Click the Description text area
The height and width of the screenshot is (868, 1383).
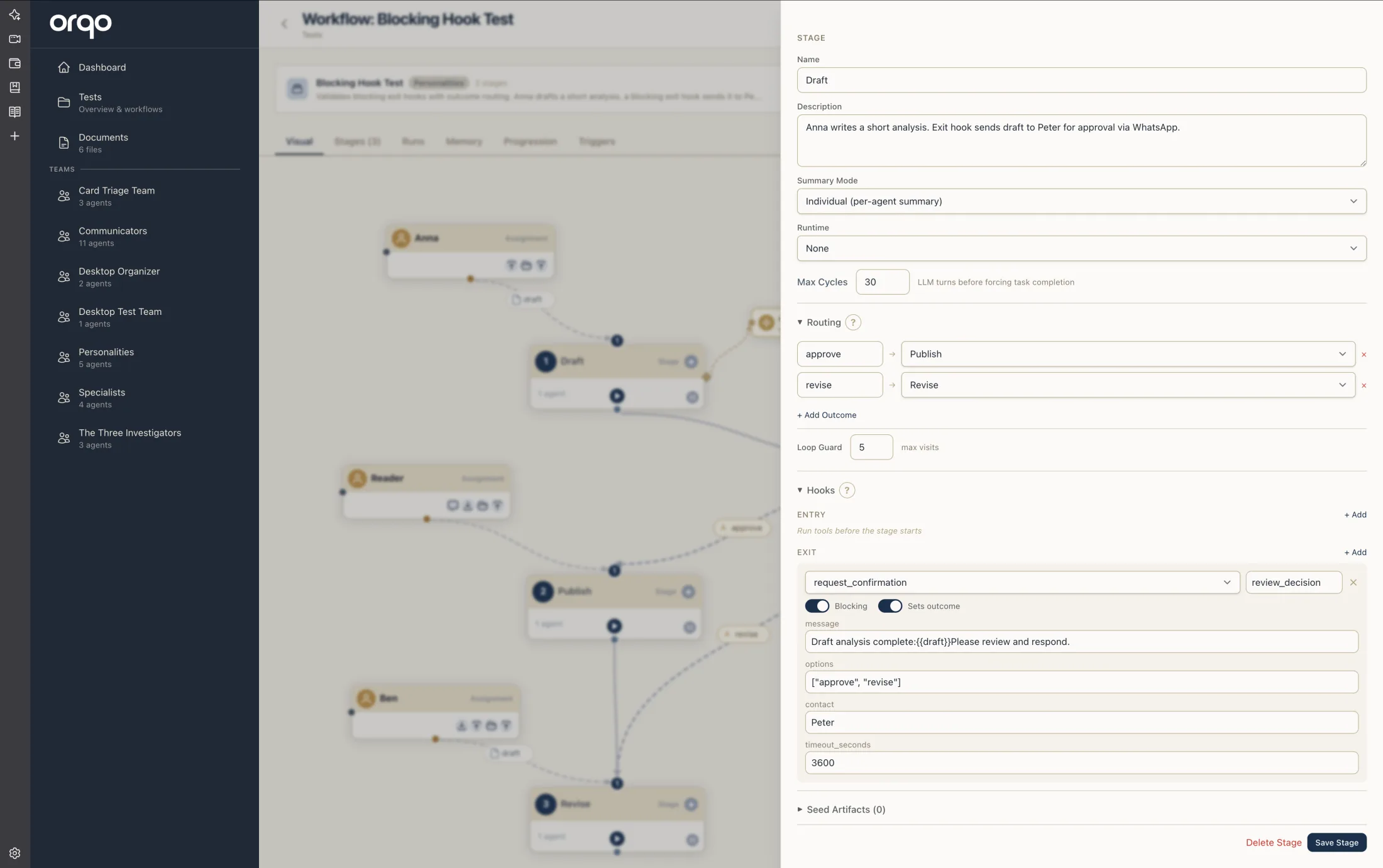tap(1081, 140)
